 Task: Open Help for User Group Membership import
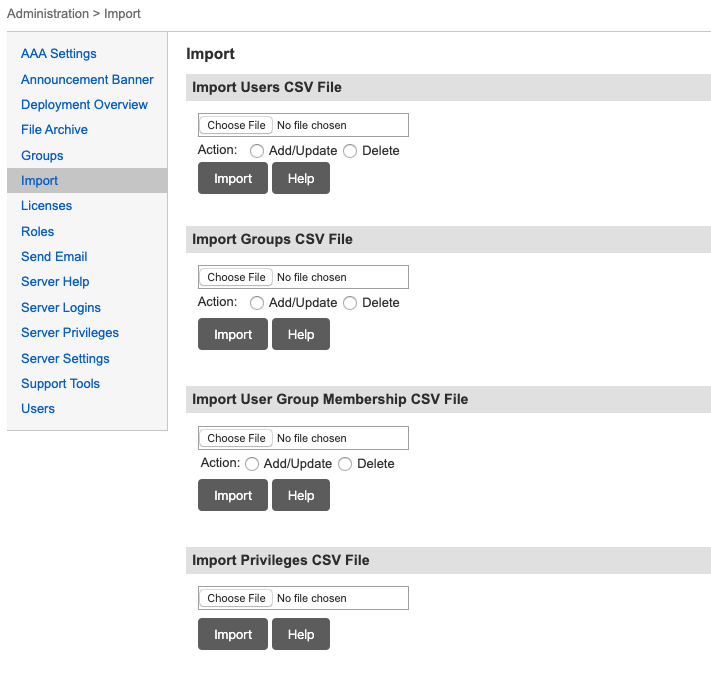tap(301, 495)
